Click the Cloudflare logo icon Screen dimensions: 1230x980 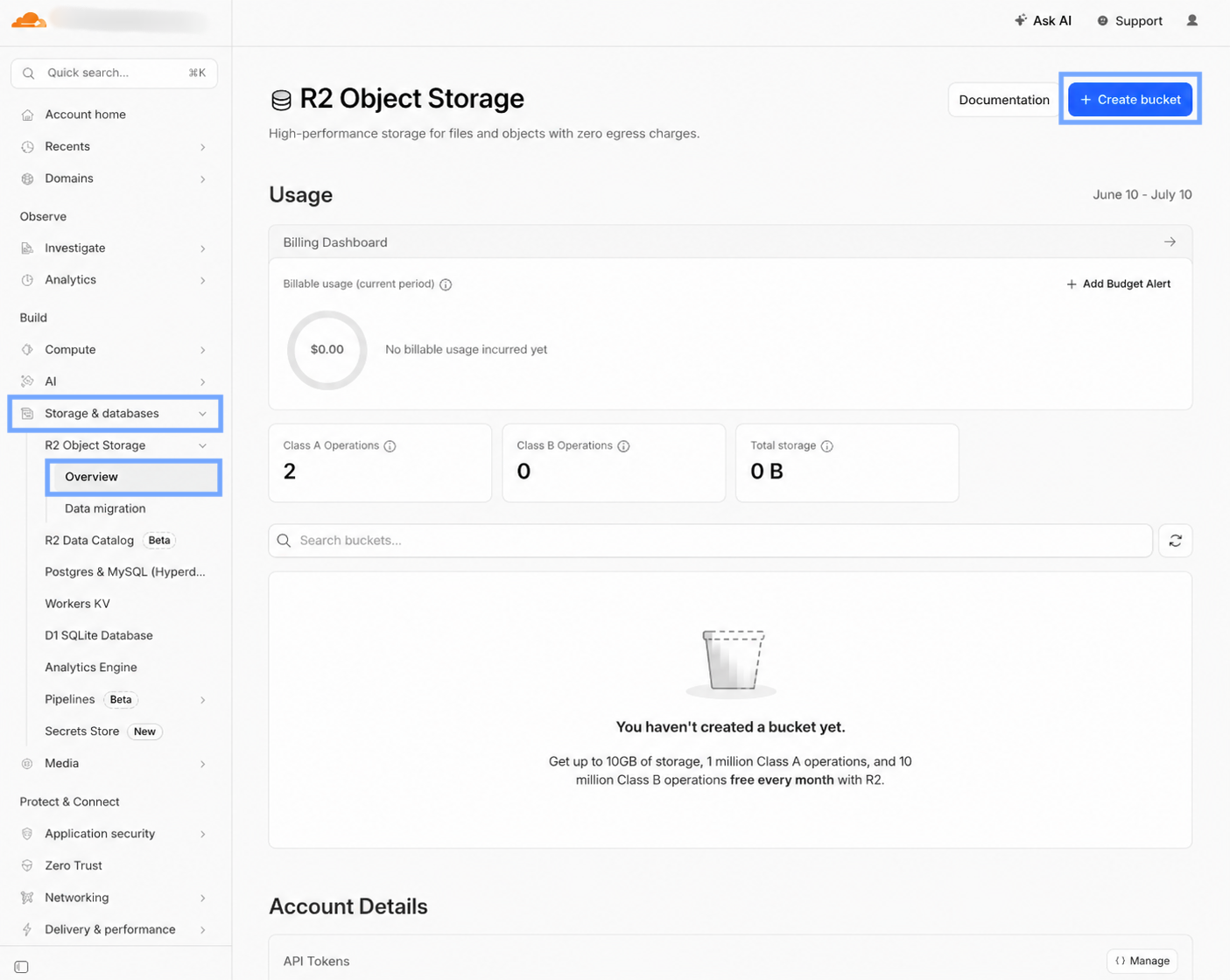(x=29, y=19)
